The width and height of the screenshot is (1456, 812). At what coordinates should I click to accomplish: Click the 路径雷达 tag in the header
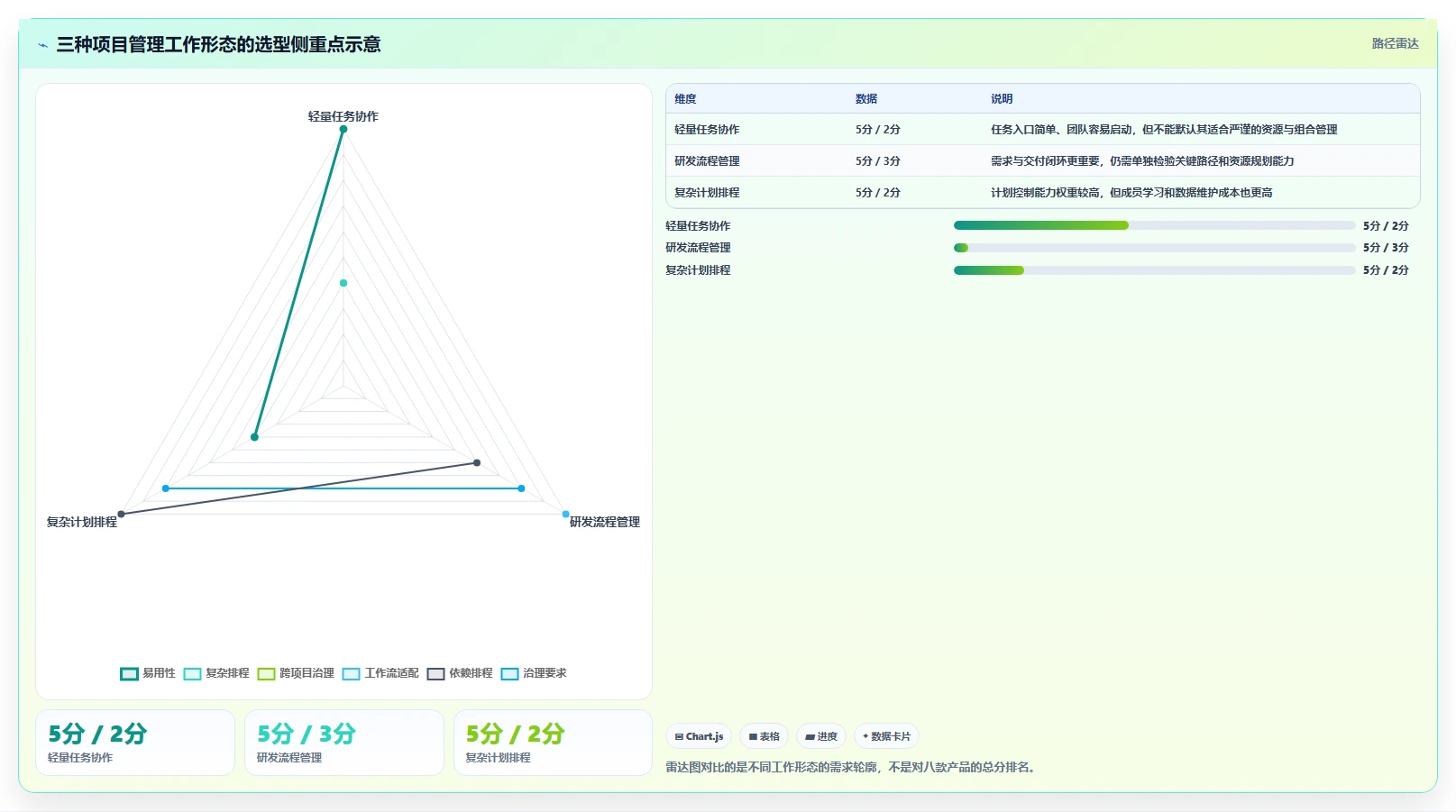(1395, 43)
